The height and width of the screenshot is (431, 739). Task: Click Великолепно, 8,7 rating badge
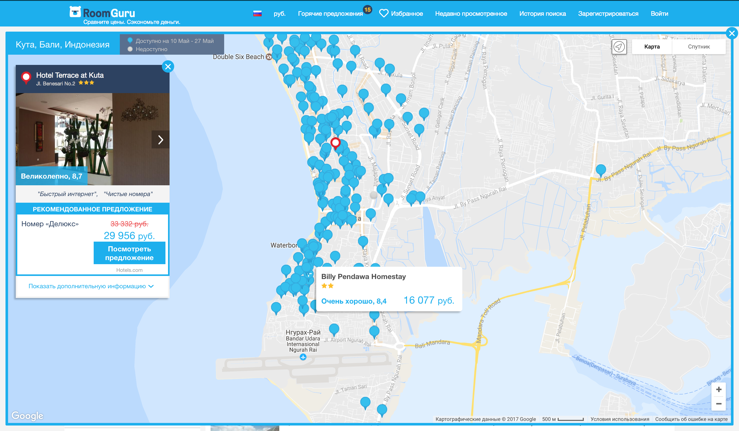click(x=51, y=176)
